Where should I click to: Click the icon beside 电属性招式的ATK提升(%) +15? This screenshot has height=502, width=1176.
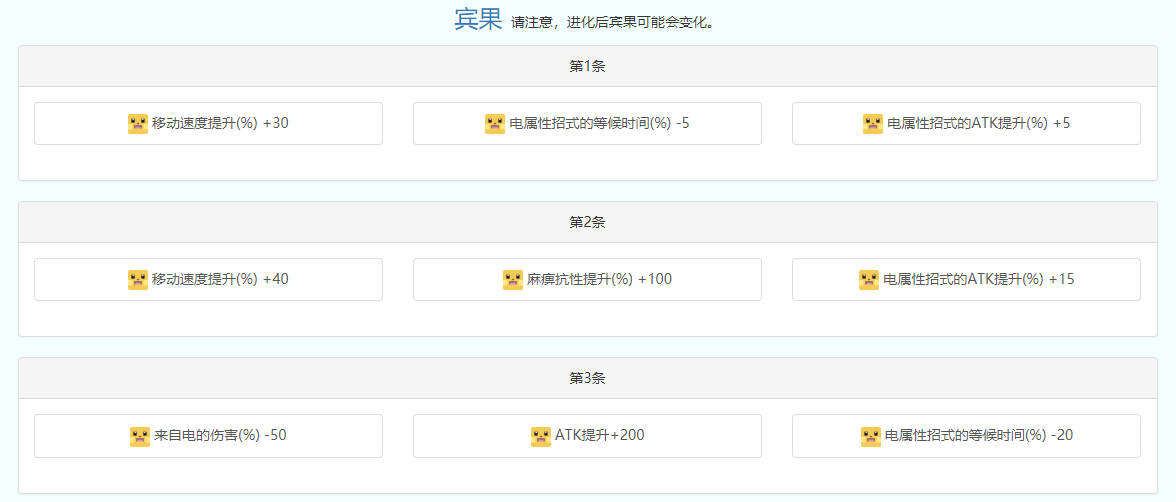pos(869,280)
